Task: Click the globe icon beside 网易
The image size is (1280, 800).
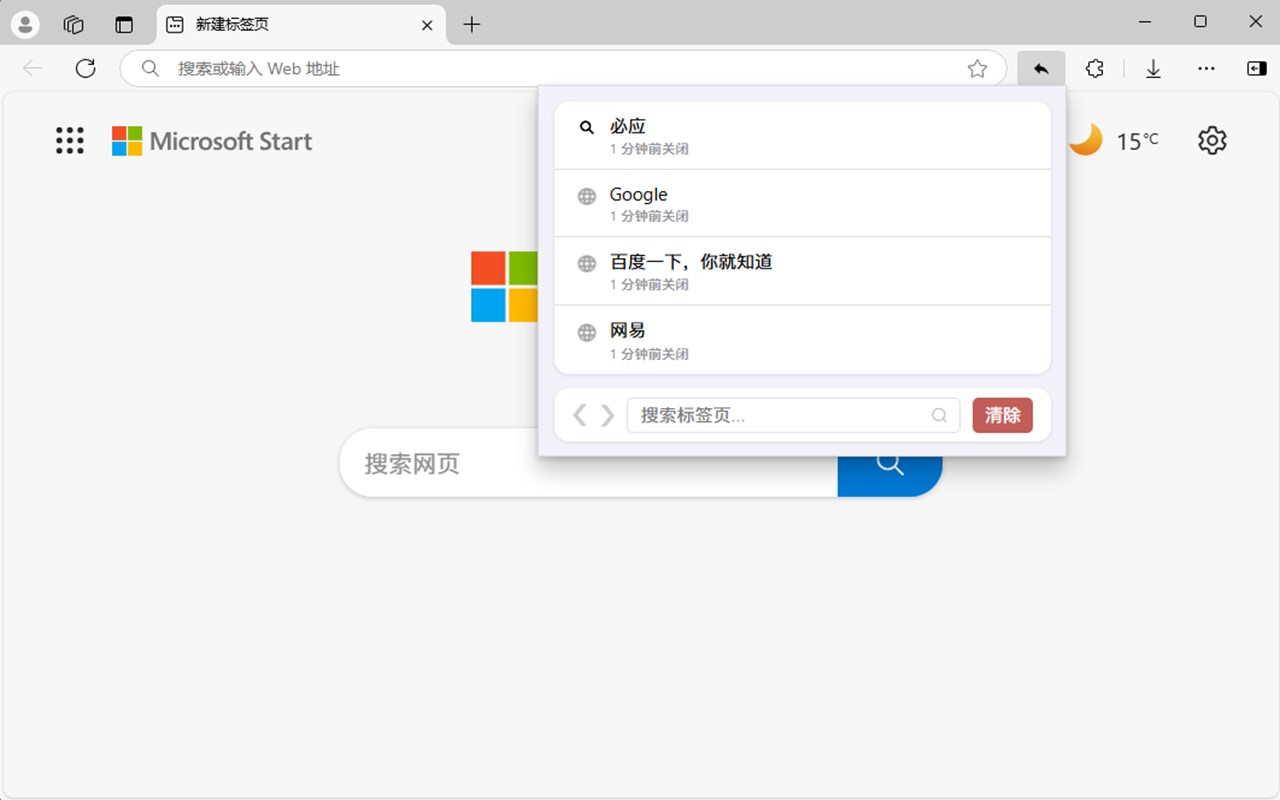Action: click(587, 332)
